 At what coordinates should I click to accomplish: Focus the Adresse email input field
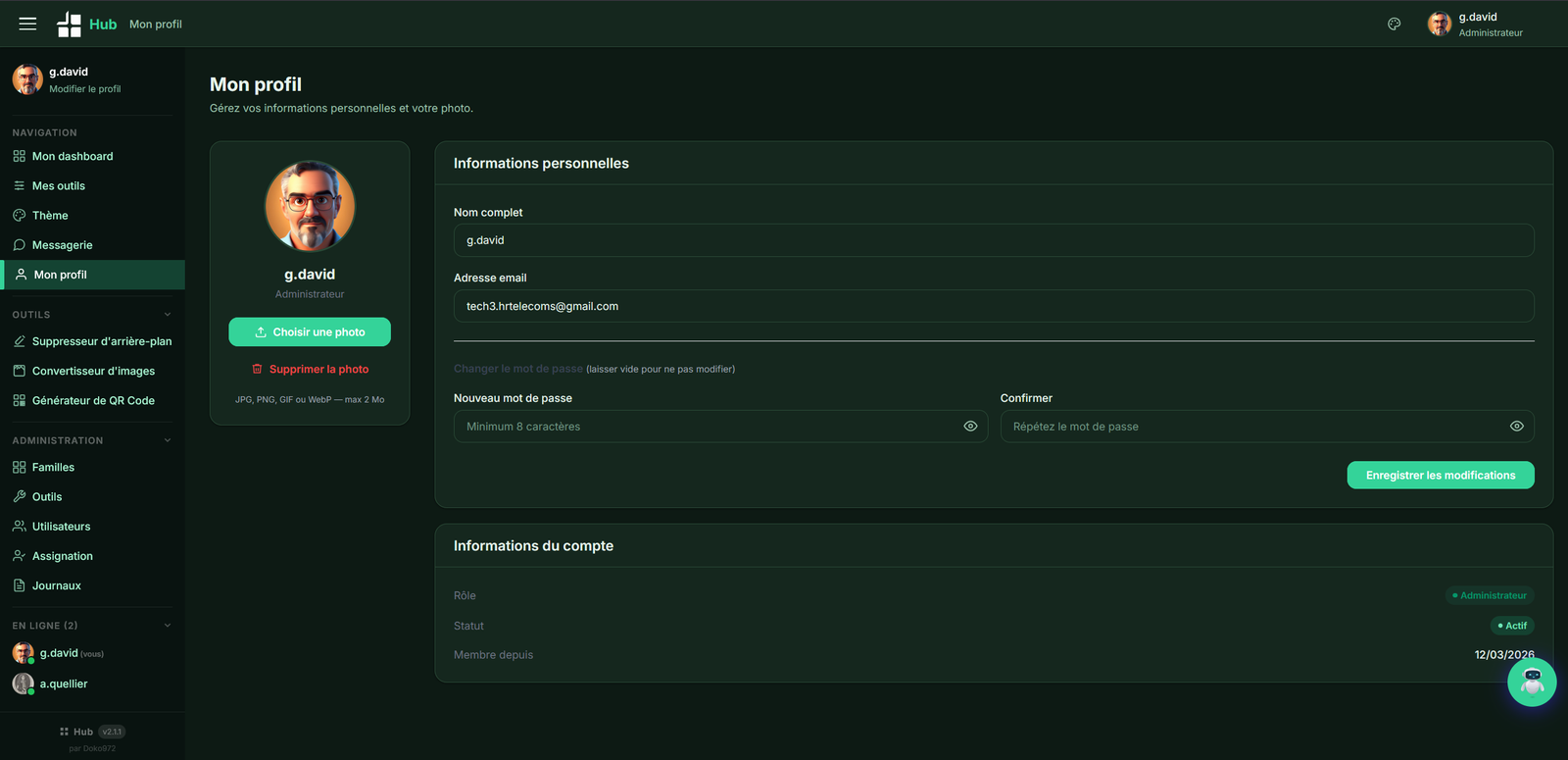tap(994, 306)
